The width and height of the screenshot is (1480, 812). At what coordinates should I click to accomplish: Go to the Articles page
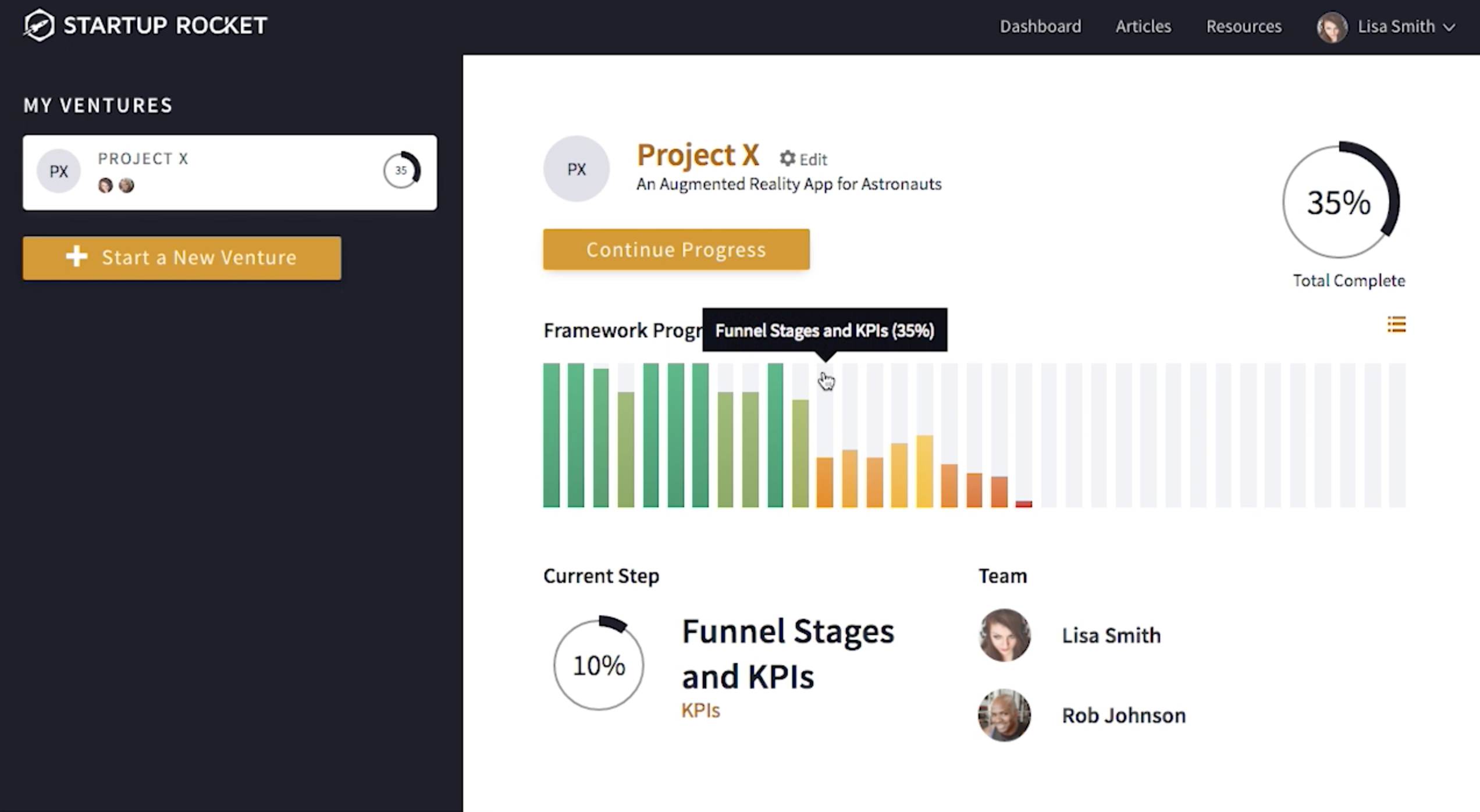coord(1143,26)
